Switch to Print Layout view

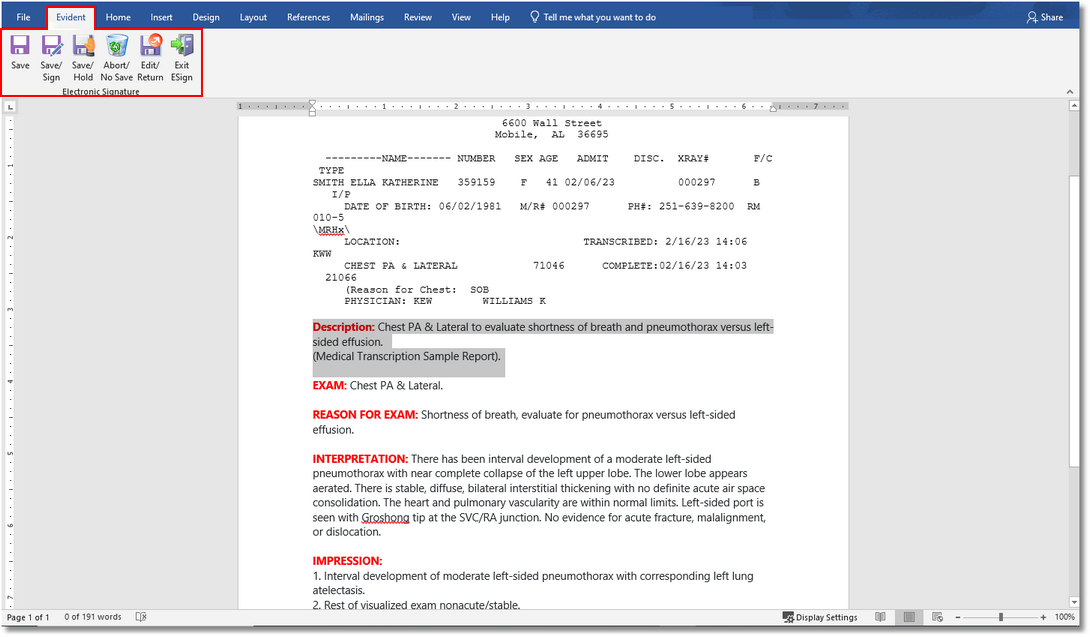tap(909, 617)
